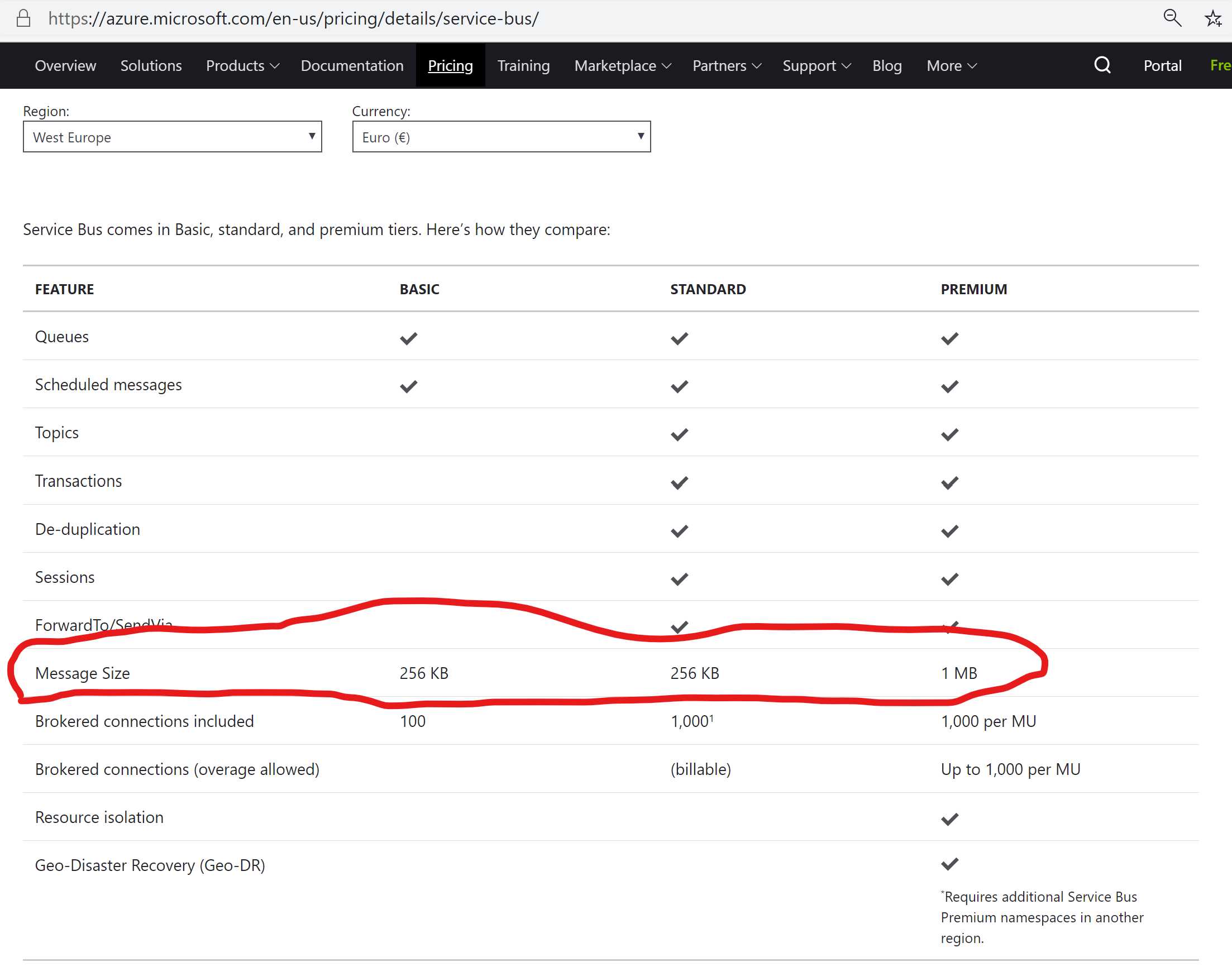The image size is (1232, 967).
Task: Select the De-duplication checkmark under Premium
Action: coord(949,530)
